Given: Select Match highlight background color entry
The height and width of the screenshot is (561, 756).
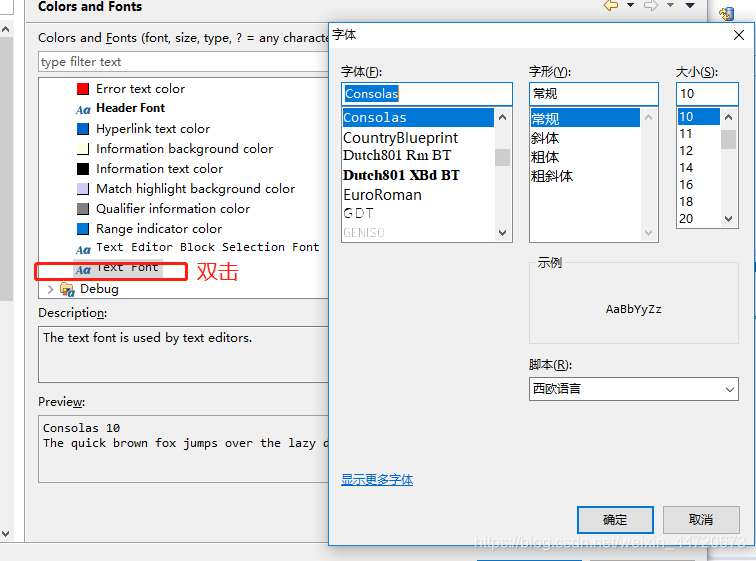Looking at the screenshot, I should tap(195, 188).
